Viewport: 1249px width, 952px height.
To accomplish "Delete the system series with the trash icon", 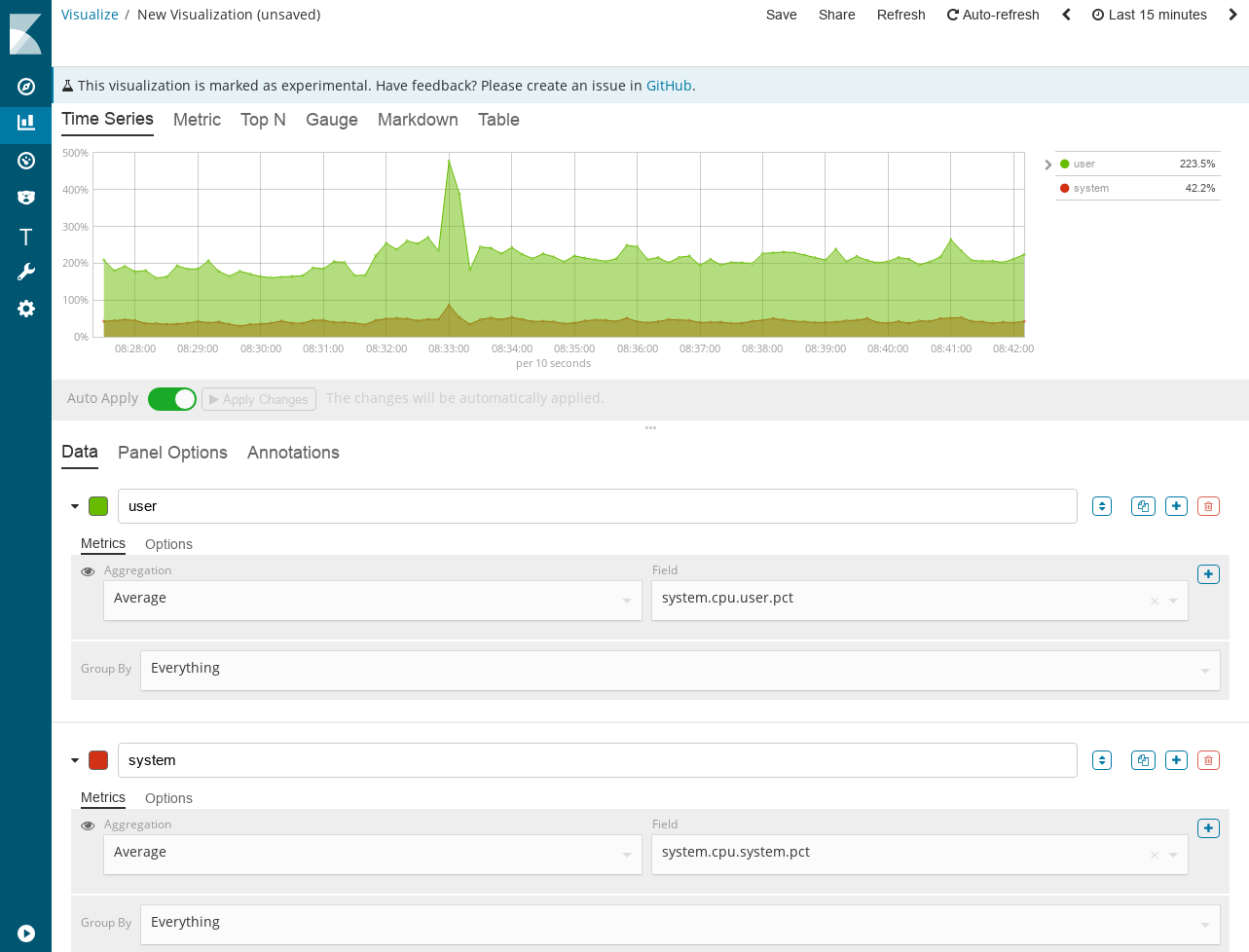I will click(1207, 759).
